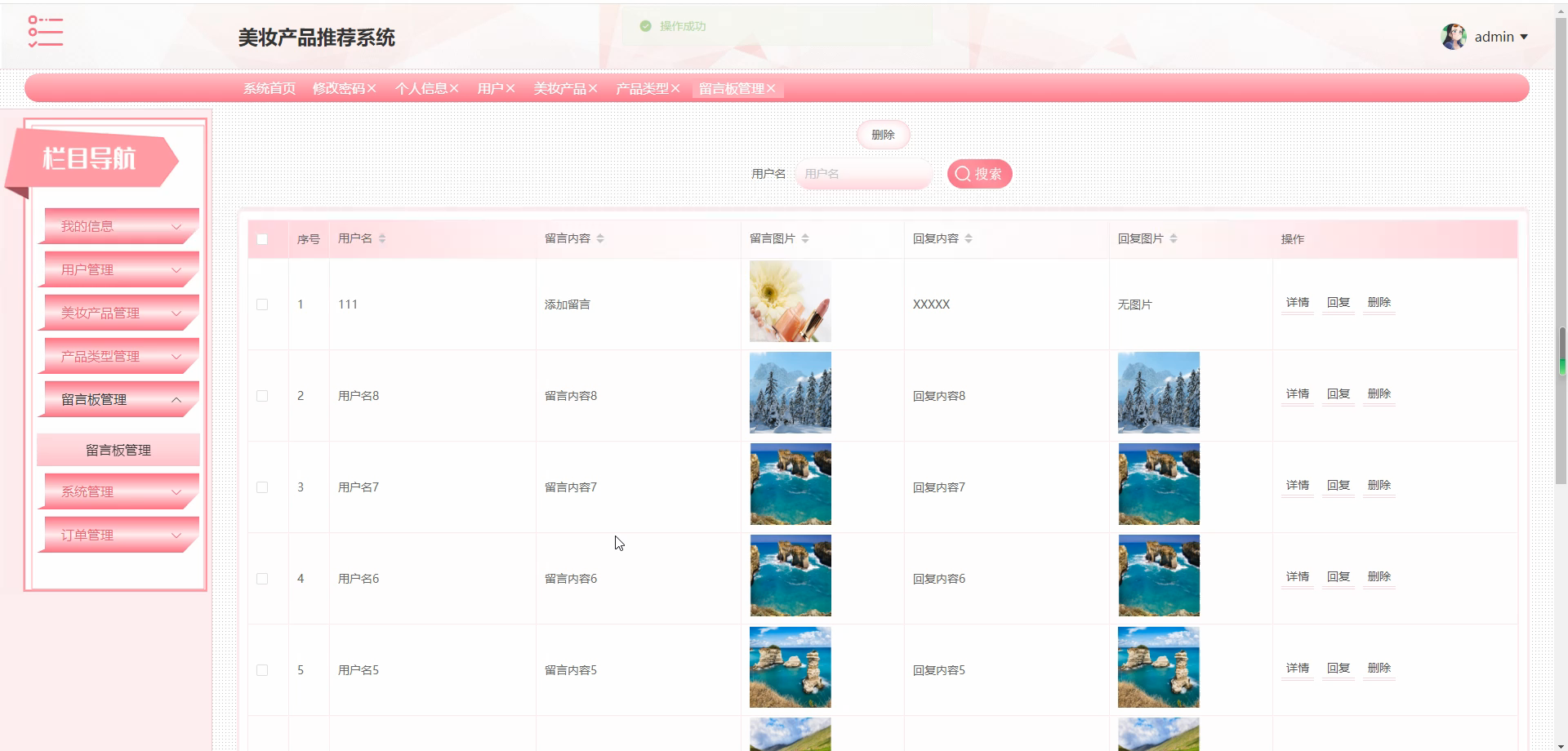Click the 美妆产品推荐系统 title
Image resolution: width=1568 pixels, height=751 pixels.
pyautogui.click(x=317, y=38)
